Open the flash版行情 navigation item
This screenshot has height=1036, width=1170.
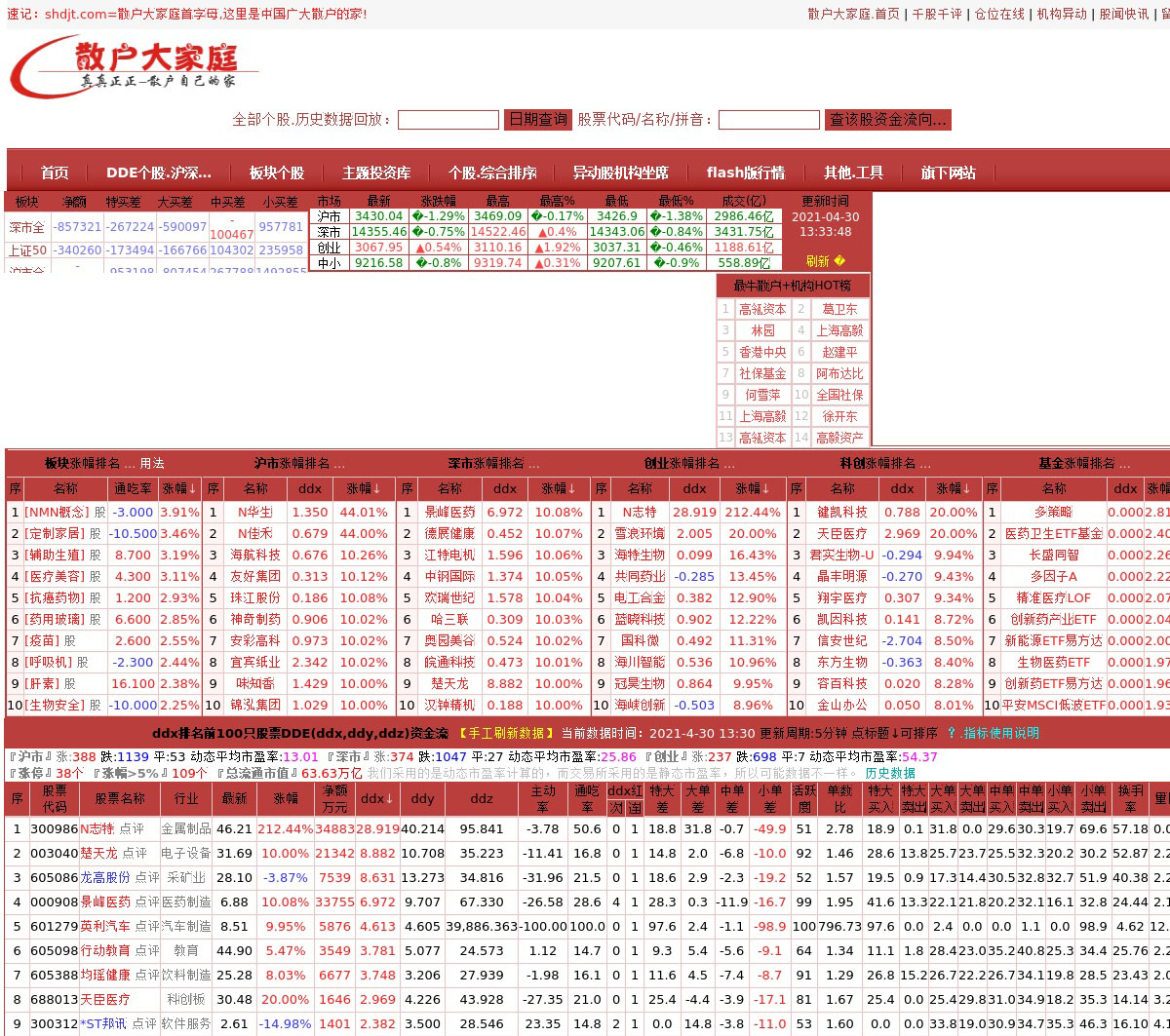[x=745, y=173]
